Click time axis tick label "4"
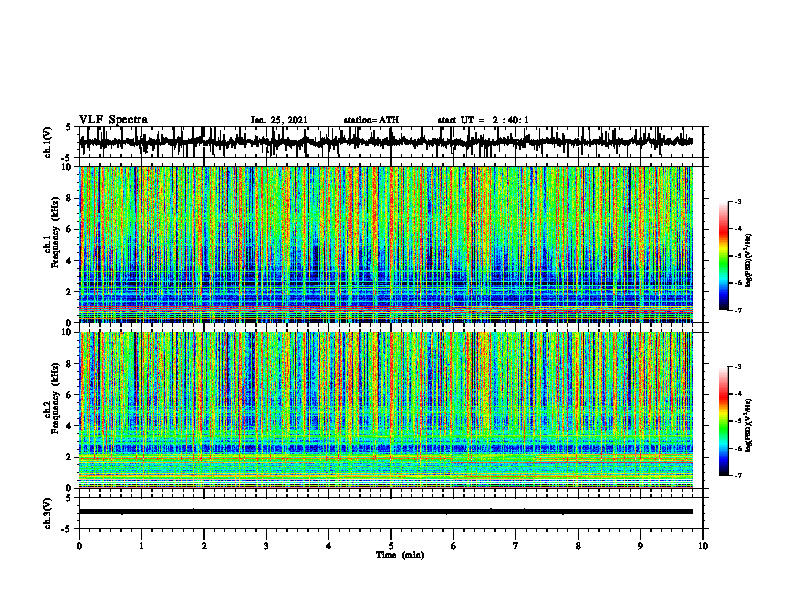792x612 pixels. (x=329, y=546)
